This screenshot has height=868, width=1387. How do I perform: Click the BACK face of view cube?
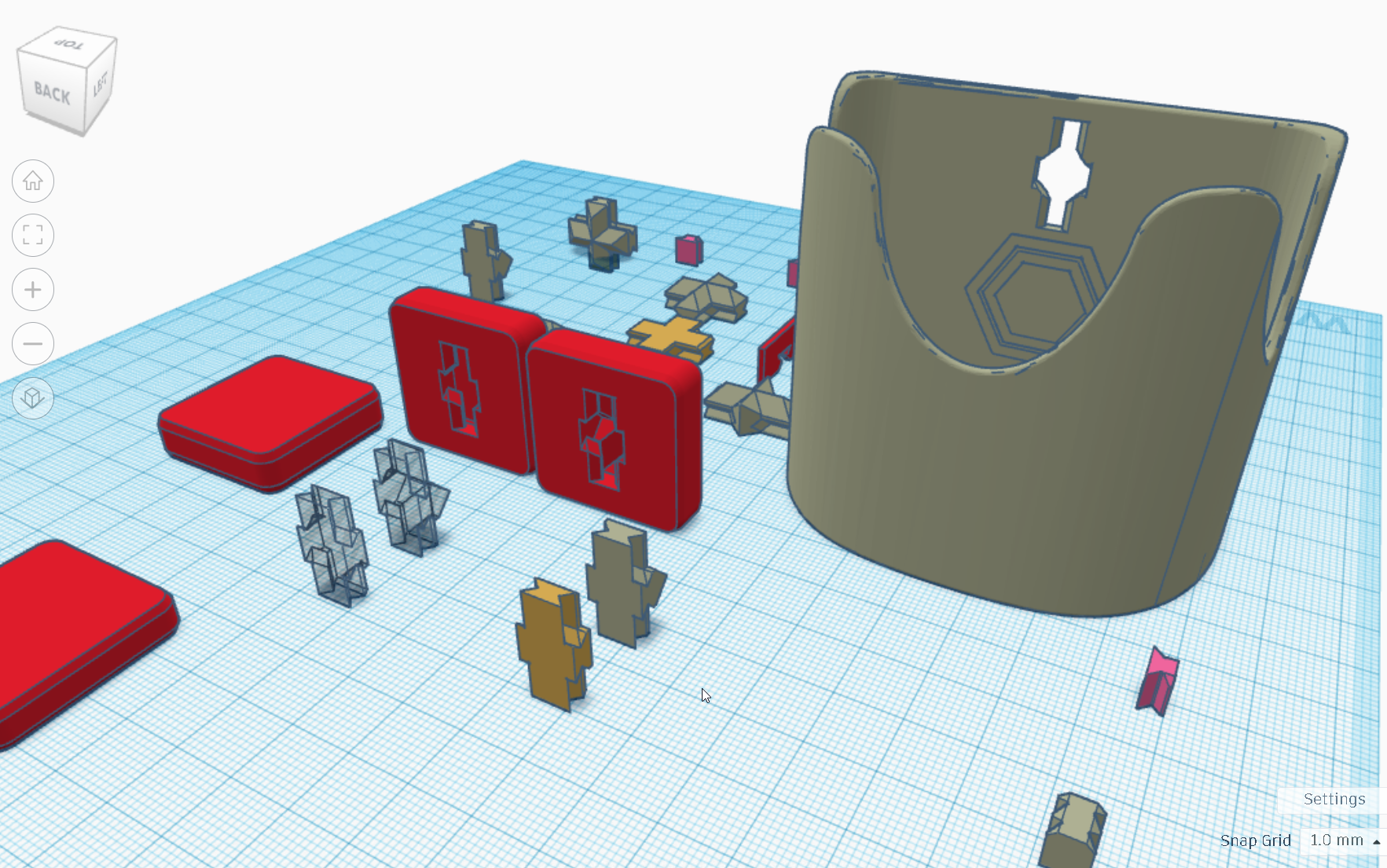point(52,93)
